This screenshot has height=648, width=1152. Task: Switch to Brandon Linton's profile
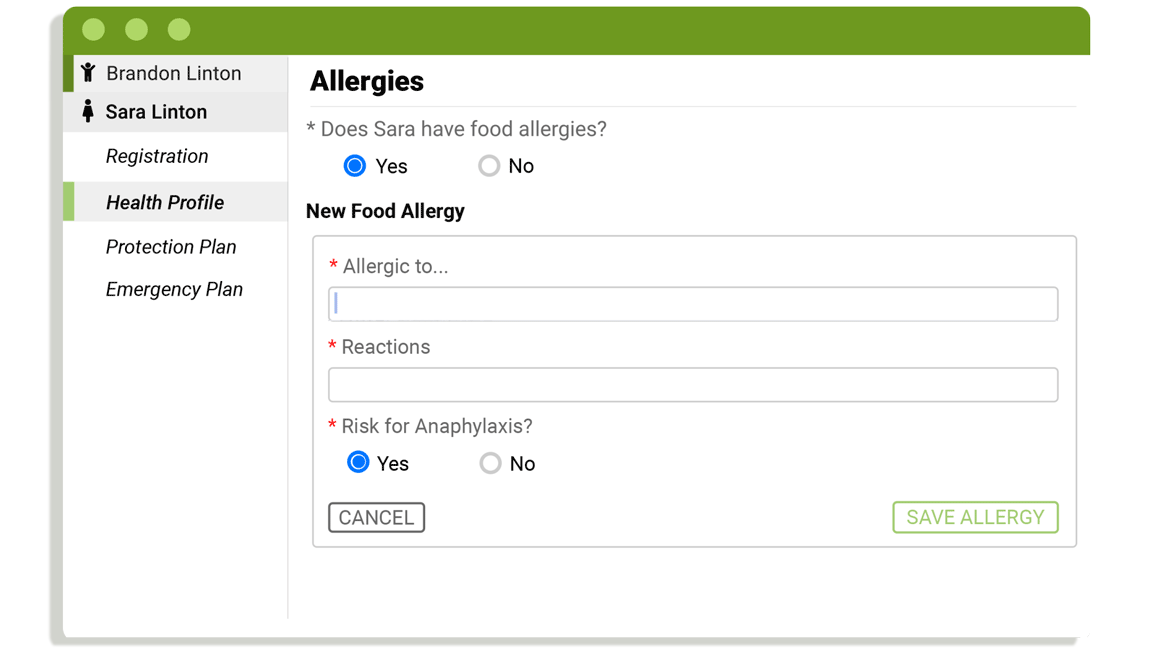(x=176, y=73)
